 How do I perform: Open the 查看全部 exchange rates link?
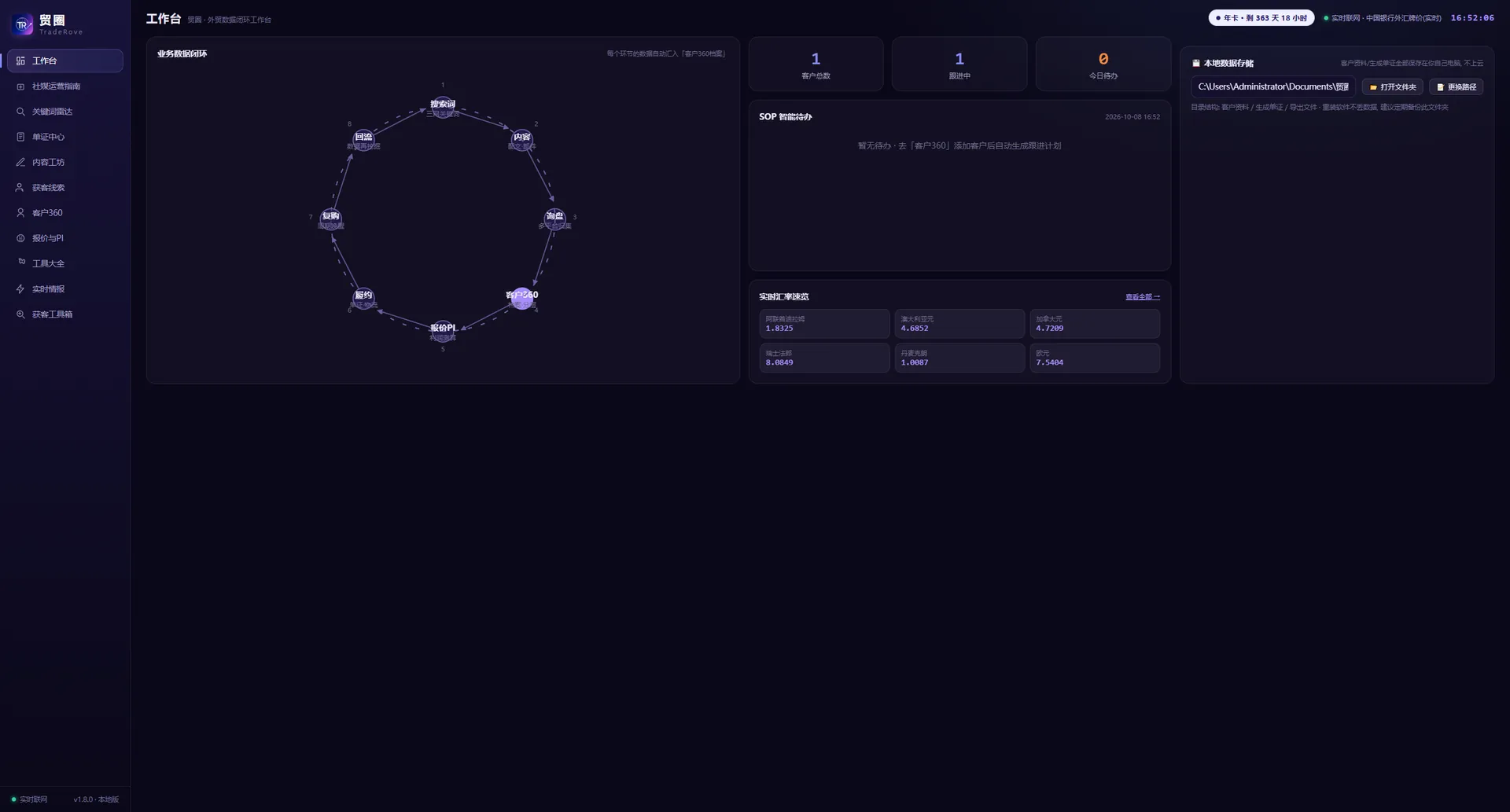(1143, 297)
